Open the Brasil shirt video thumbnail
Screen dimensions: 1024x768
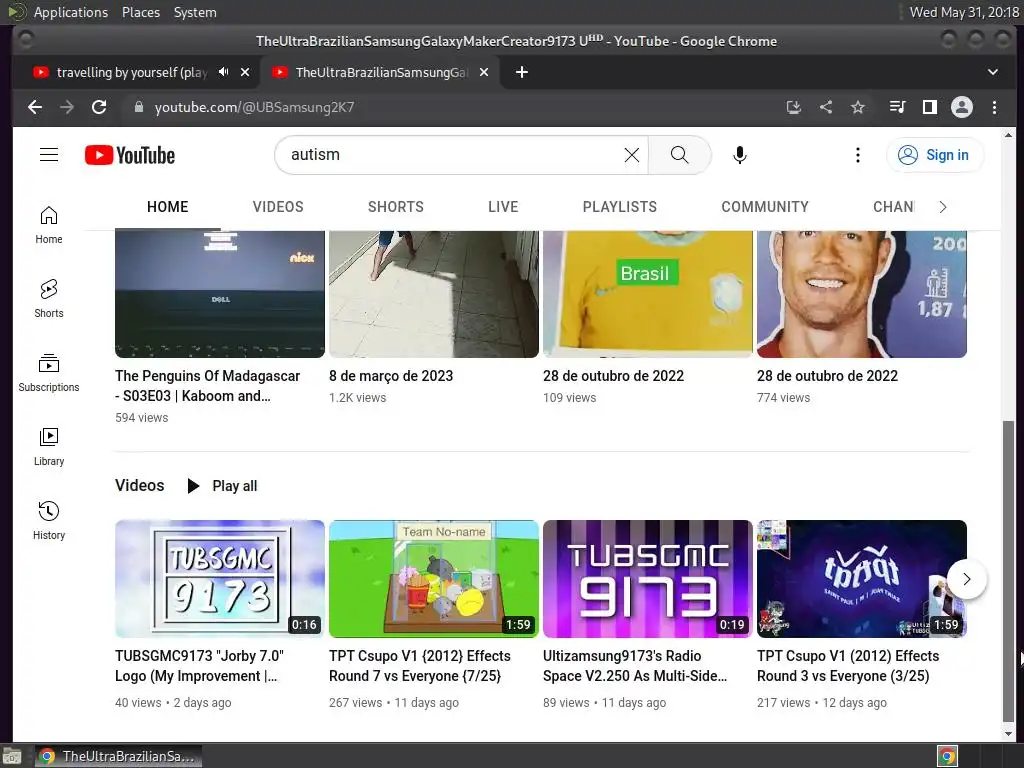point(648,294)
